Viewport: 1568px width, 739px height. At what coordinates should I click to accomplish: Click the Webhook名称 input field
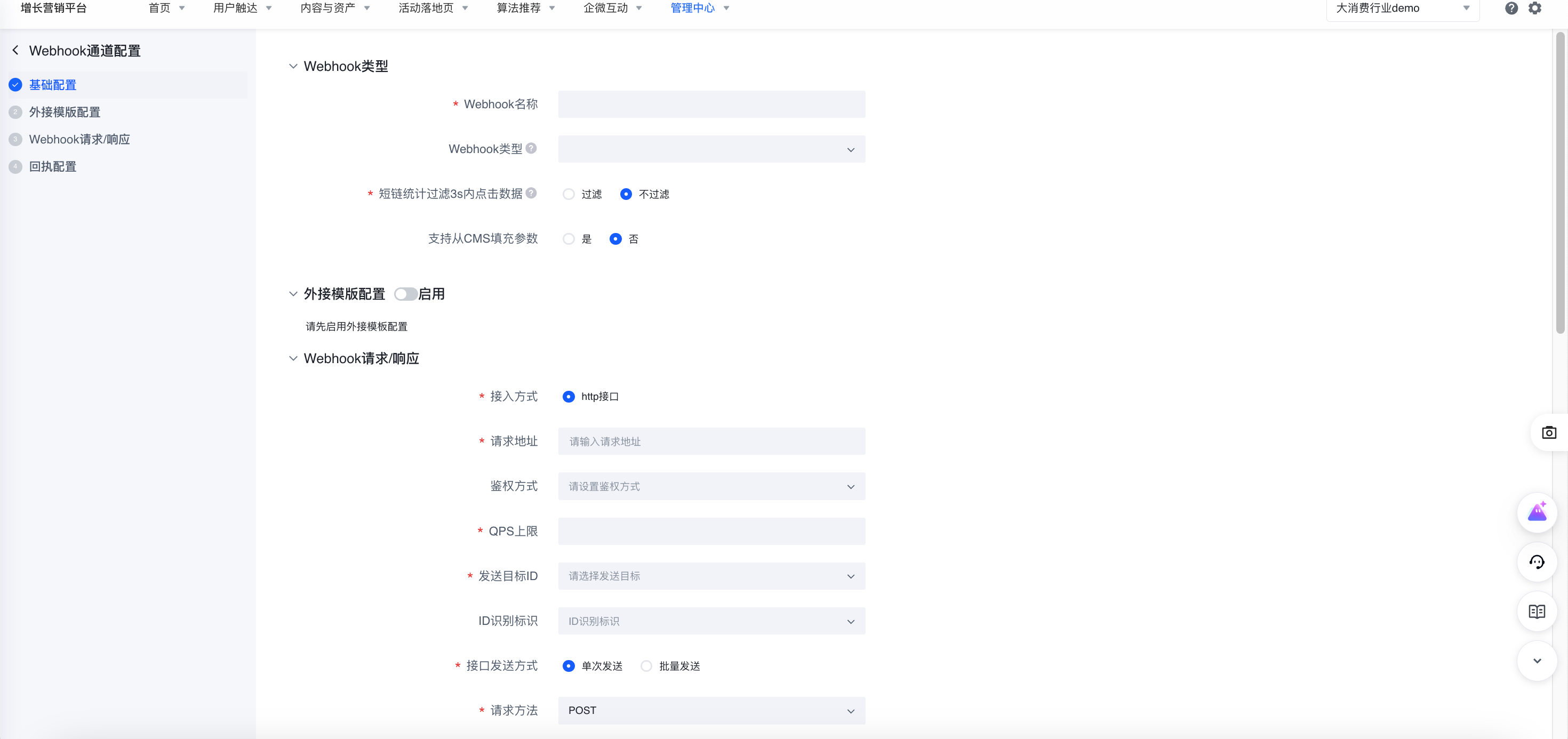[x=711, y=104]
